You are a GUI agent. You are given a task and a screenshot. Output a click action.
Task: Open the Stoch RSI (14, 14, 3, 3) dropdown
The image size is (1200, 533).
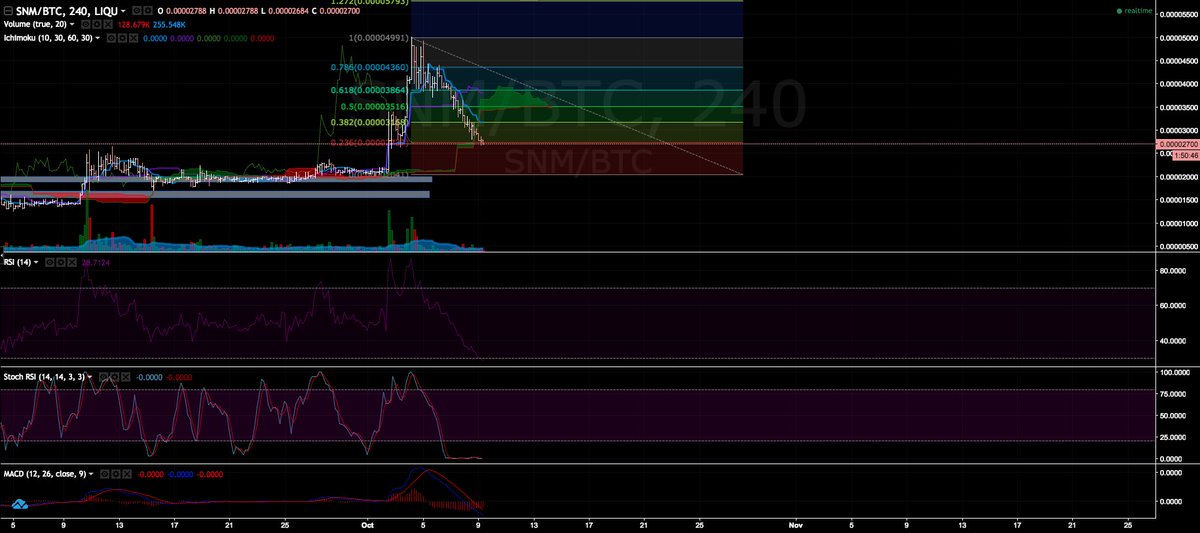click(90, 377)
